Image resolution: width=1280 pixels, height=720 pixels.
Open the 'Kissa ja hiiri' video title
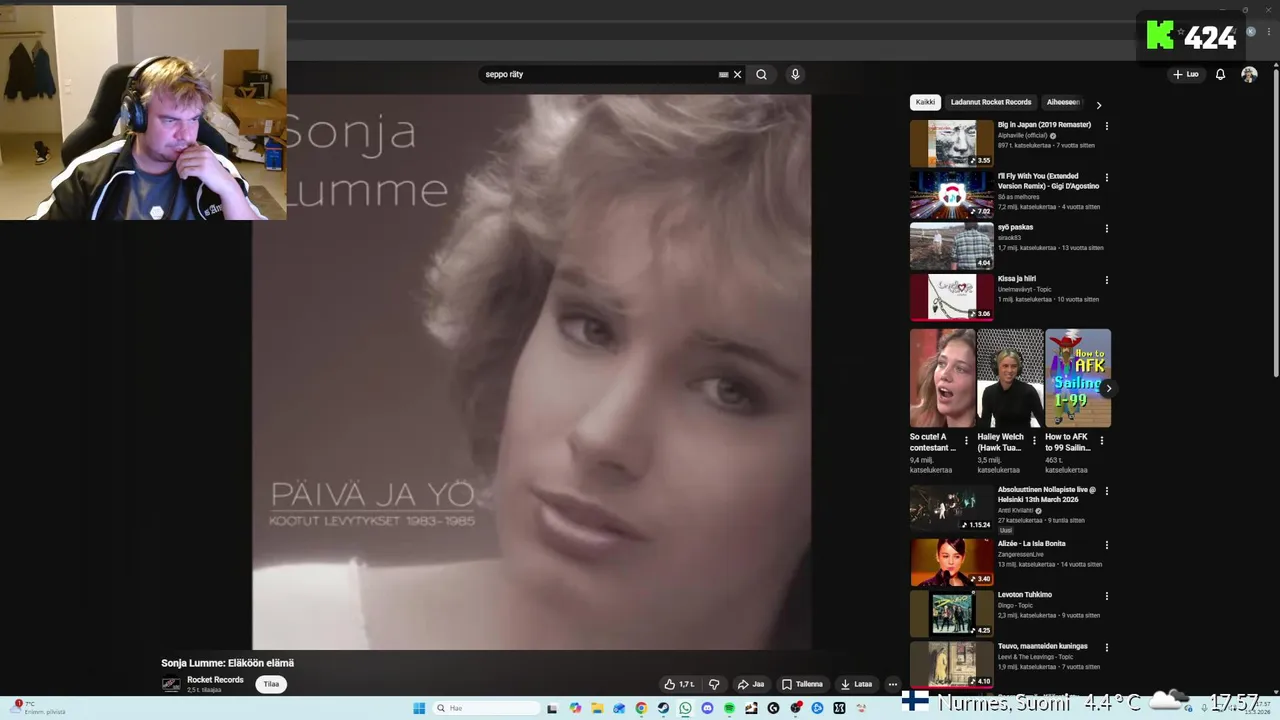(x=1017, y=279)
